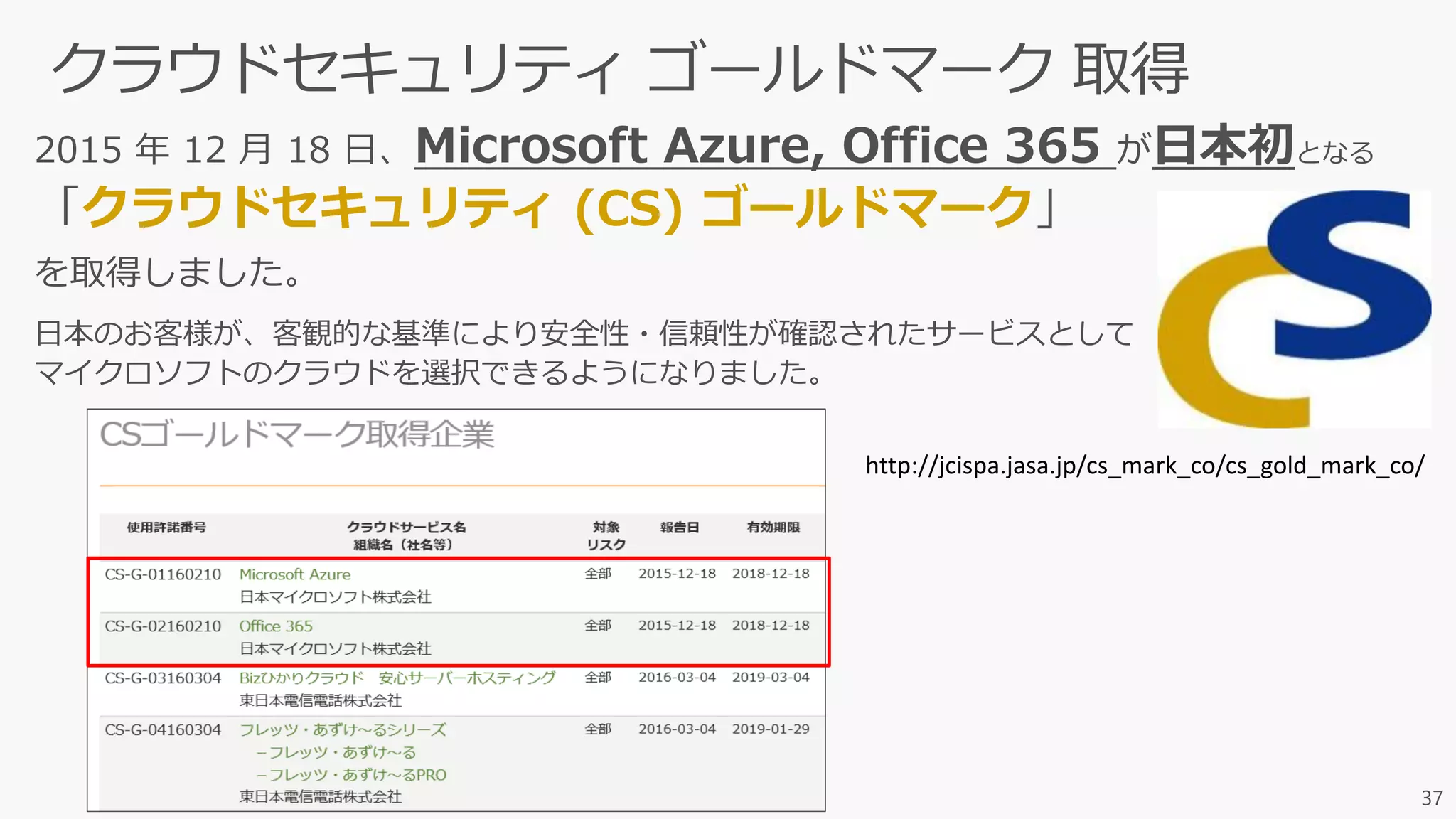Open フレッツ・あずけ～るシリーズ link
This screenshot has height=819, width=1456.
tap(343, 730)
